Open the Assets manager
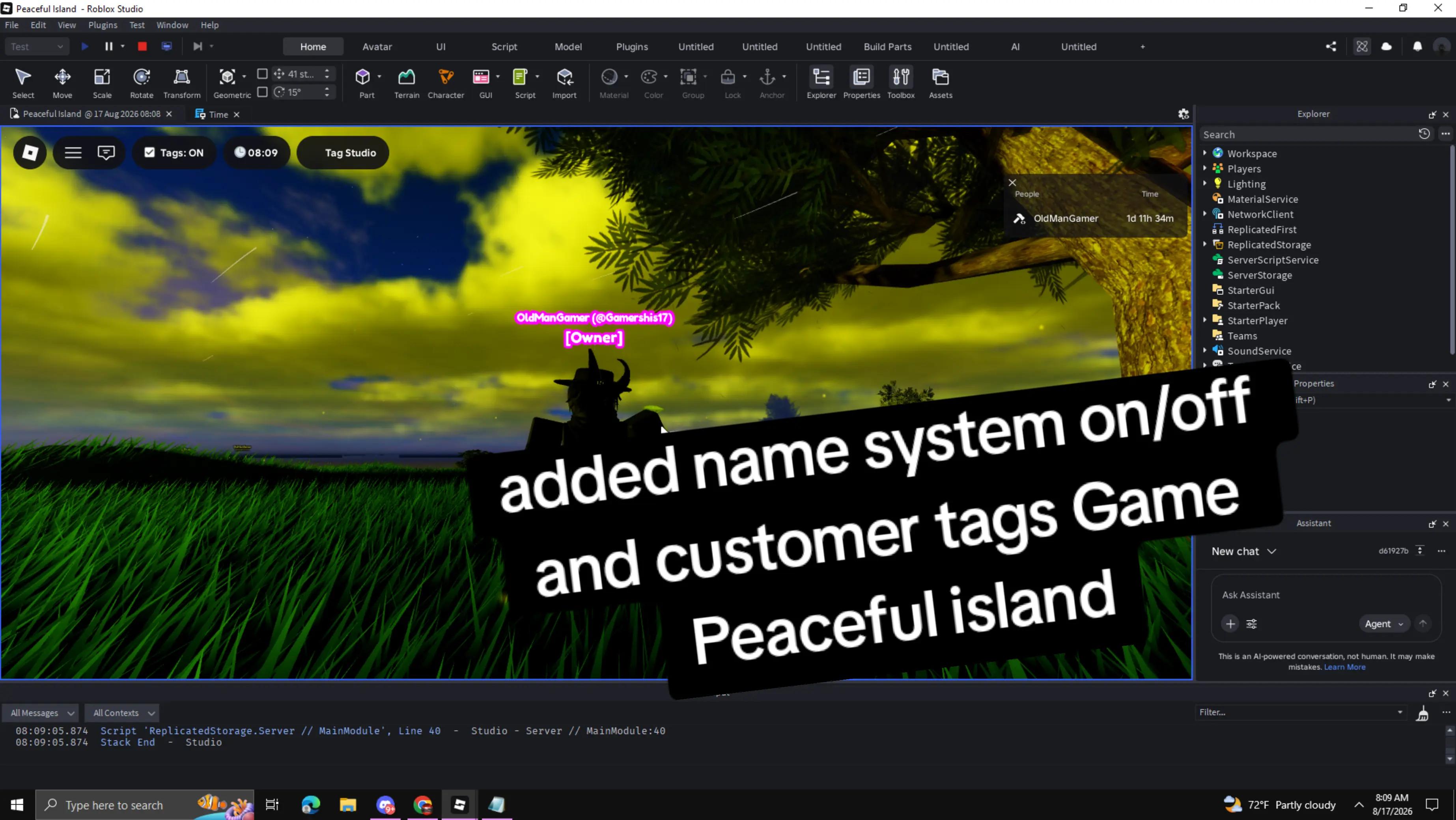Screen dimensions: 1456x820 point(941,82)
